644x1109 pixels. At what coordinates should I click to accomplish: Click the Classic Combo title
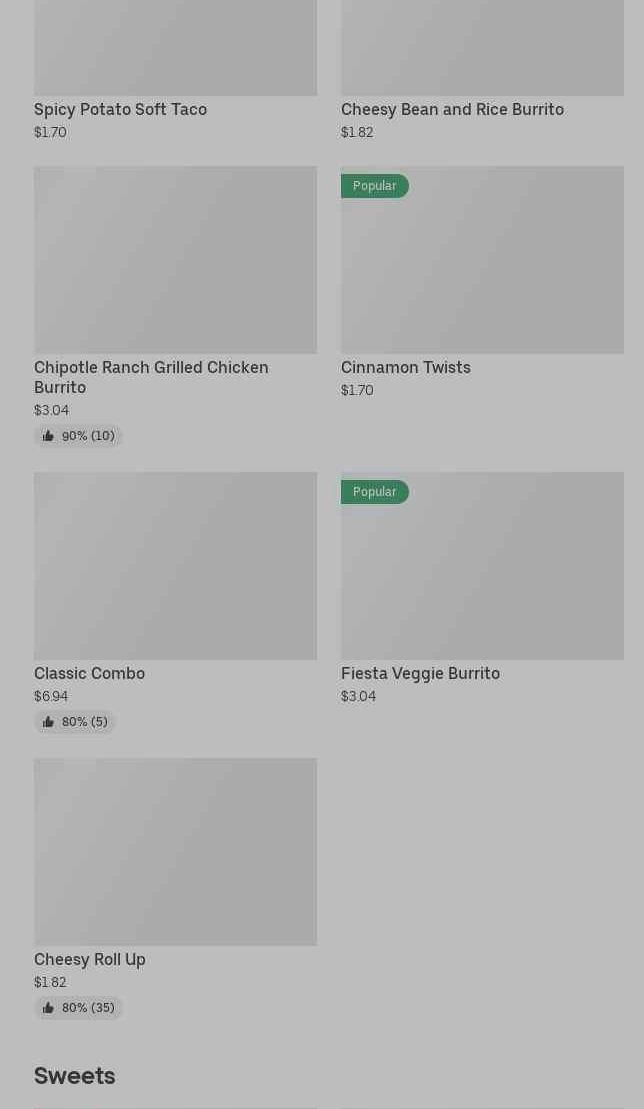coord(89,673)
